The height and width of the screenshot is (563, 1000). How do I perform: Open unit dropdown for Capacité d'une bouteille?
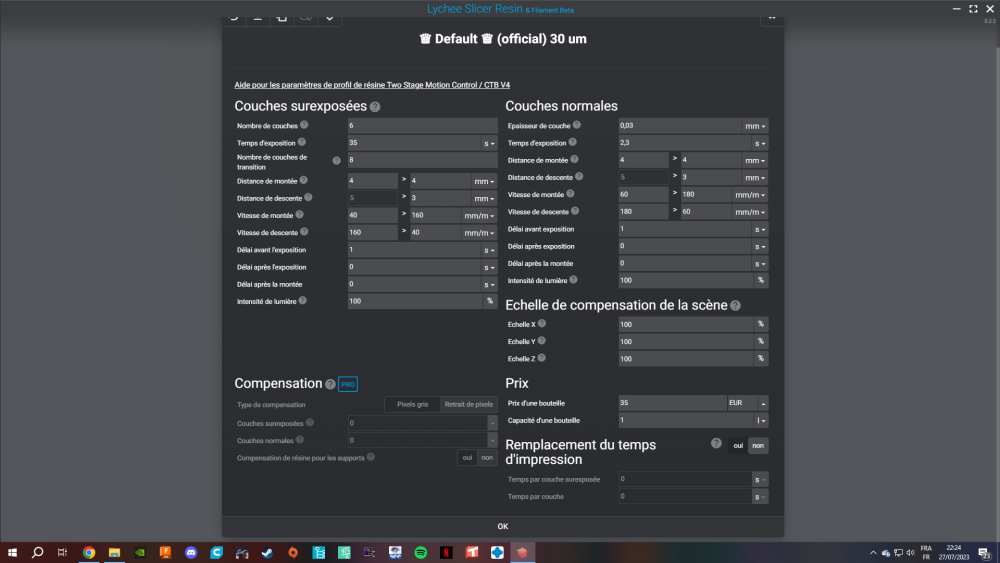coord(761,421)
